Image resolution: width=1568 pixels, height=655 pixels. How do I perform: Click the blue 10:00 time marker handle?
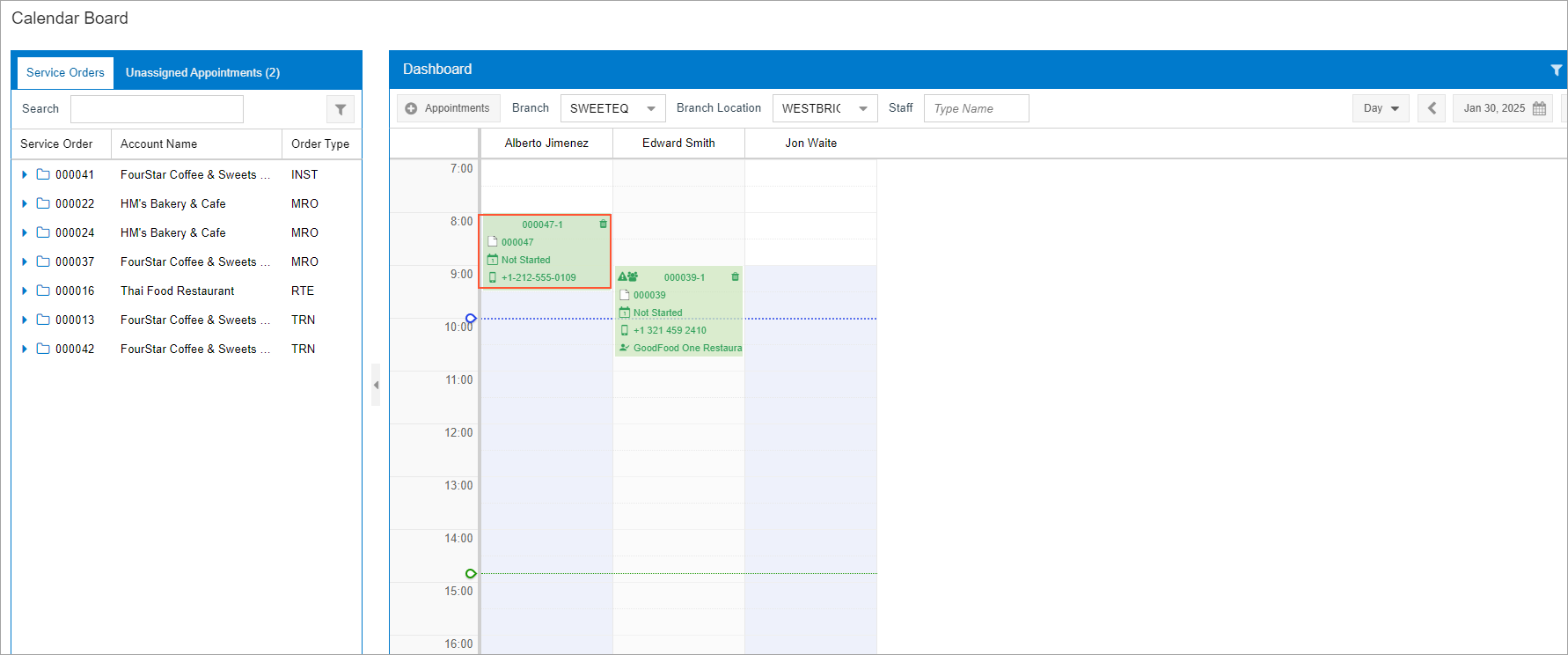471,319
